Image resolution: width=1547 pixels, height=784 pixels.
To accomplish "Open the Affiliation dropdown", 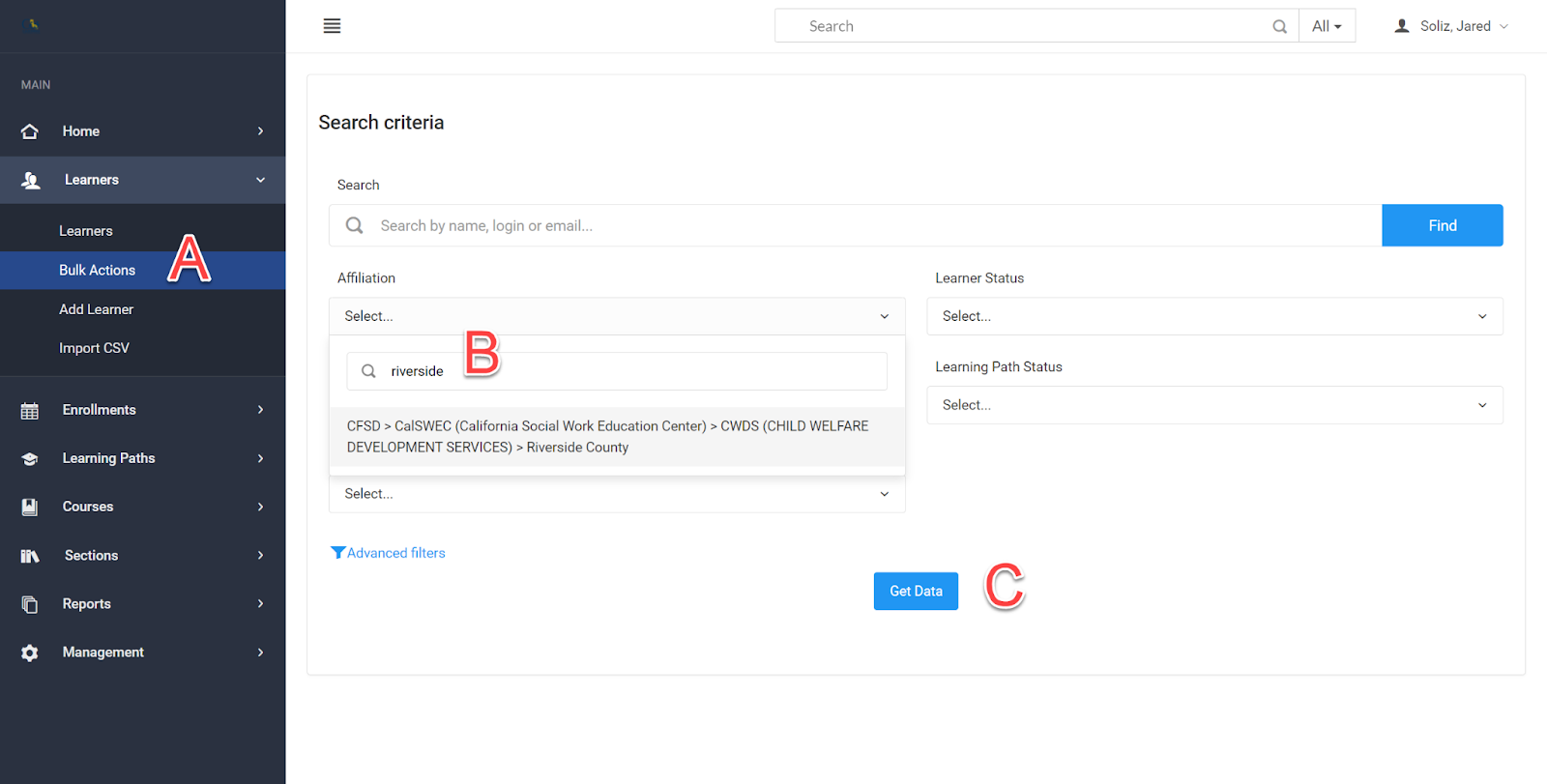I will (x=617, y=316).
